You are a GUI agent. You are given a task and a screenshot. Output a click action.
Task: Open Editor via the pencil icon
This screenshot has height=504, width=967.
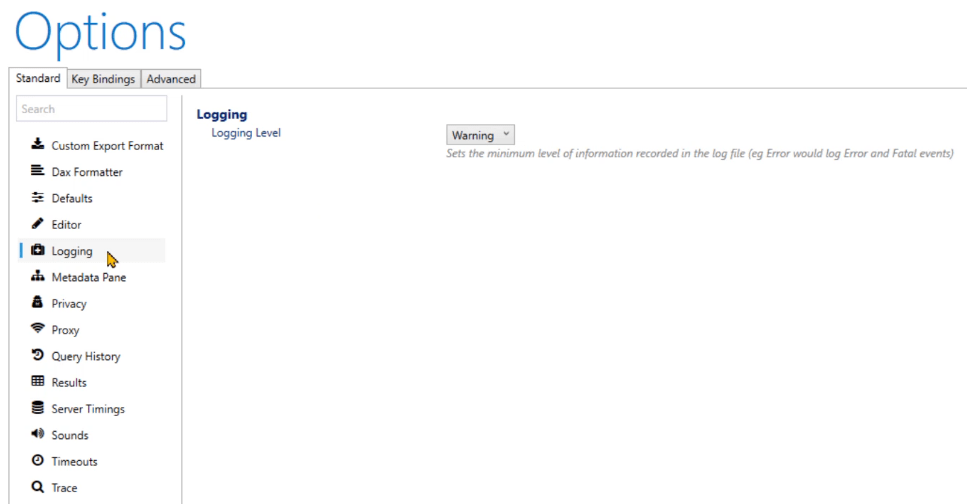pos(38,223)
